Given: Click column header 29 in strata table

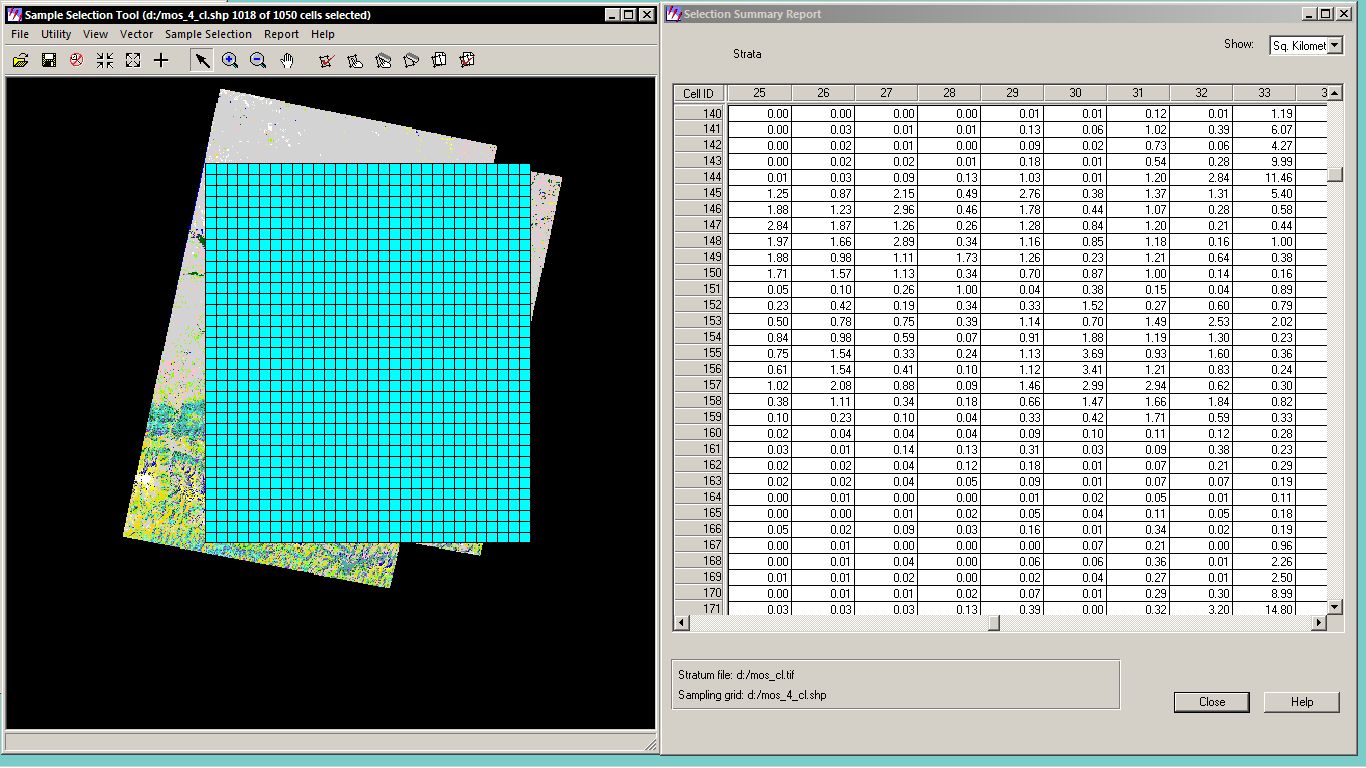Looking at the screenshot, I should pyautogui.click(x=1012, y=93).
